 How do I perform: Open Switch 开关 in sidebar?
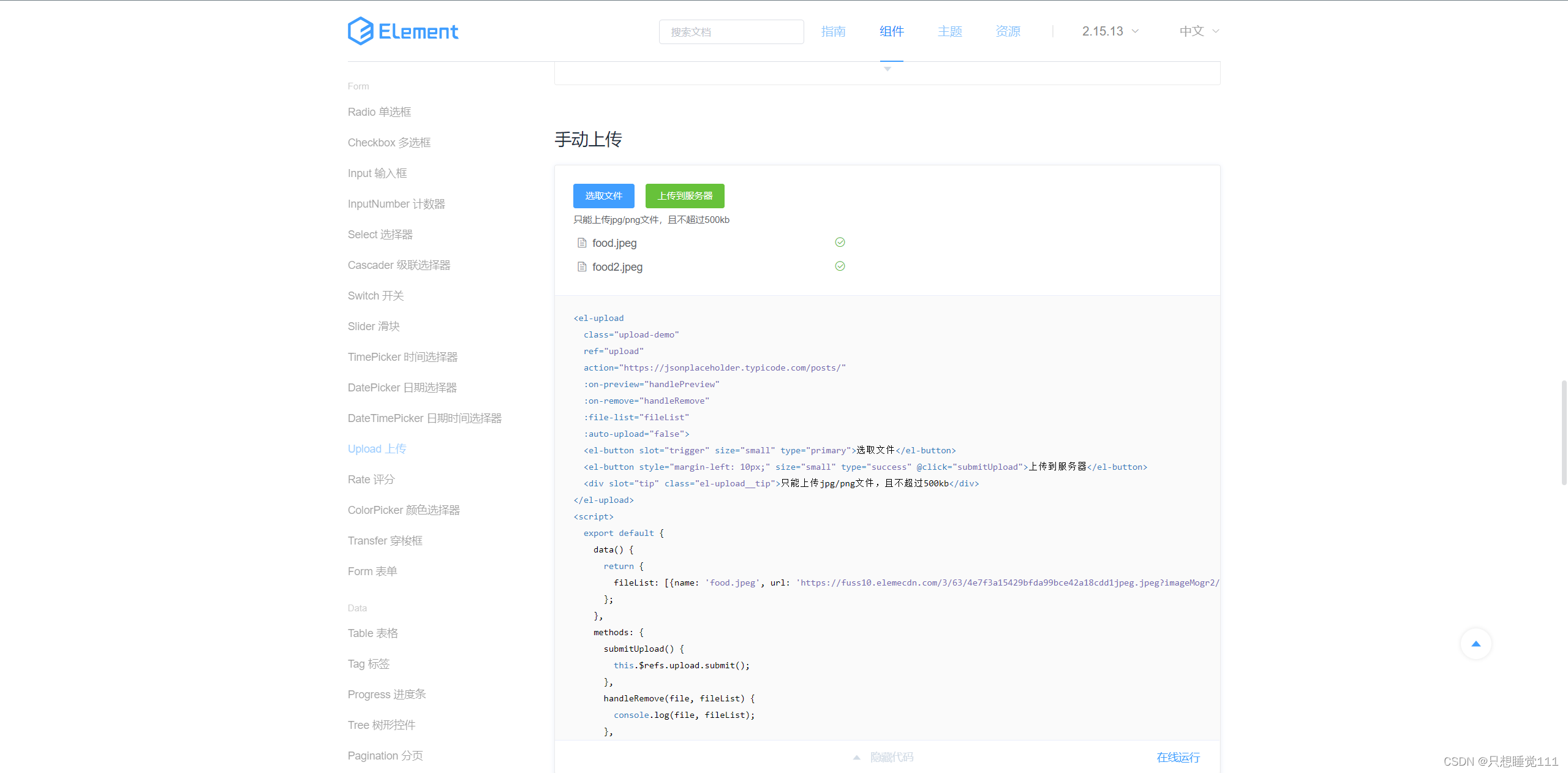pyautogui.click(x=375, y=296)
